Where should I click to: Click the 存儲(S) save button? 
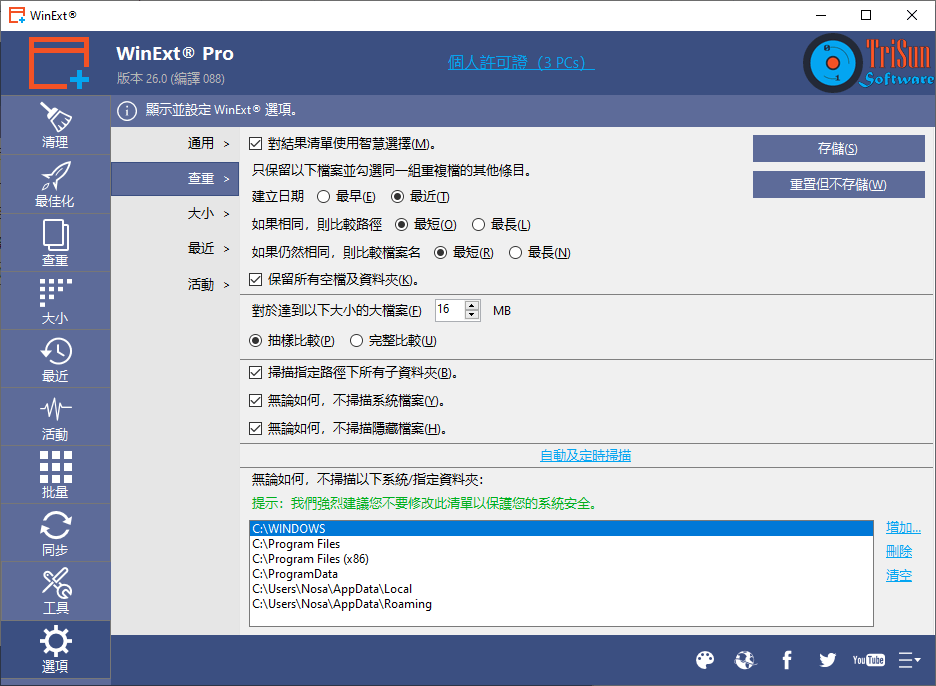tap(838, 149)
